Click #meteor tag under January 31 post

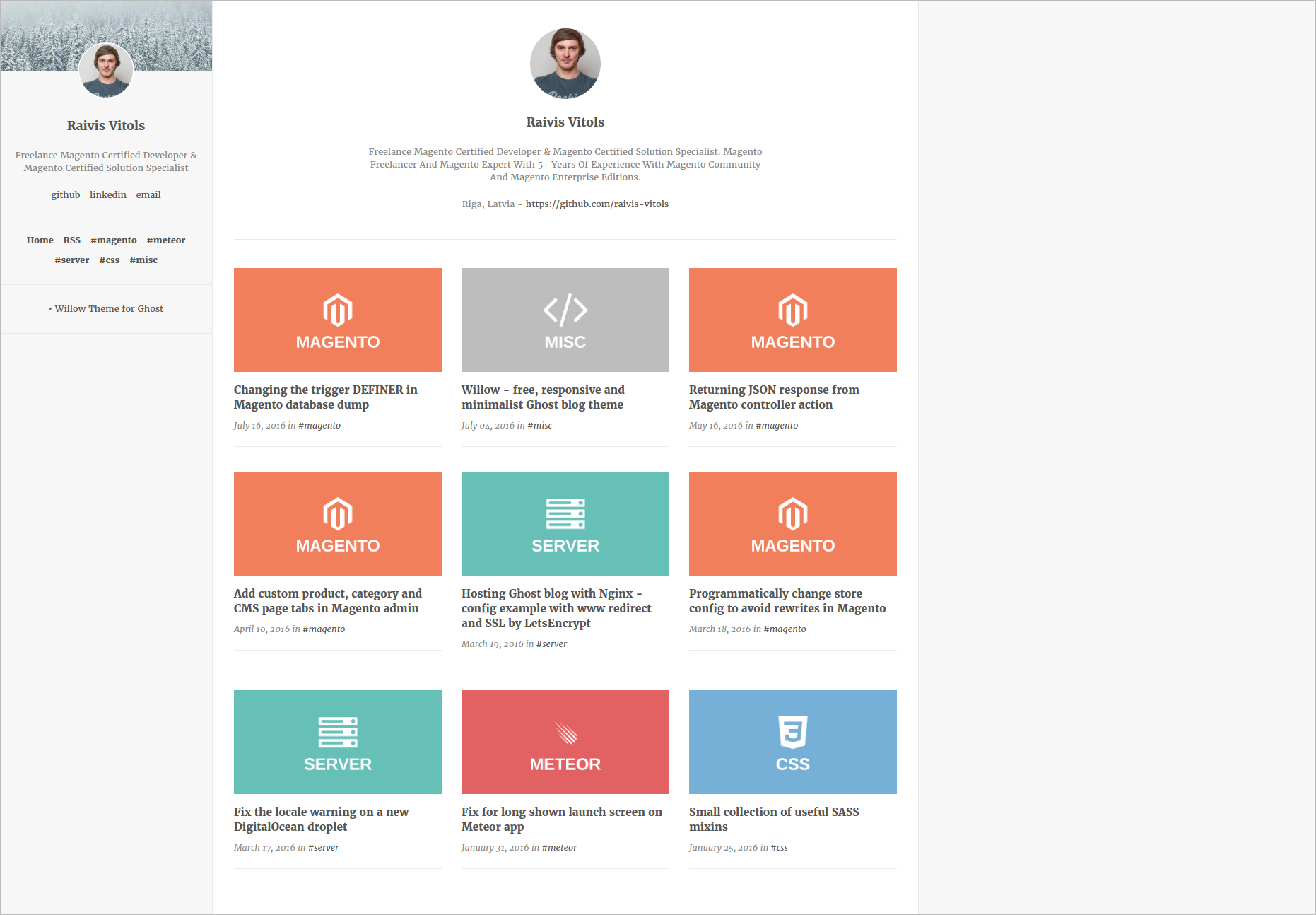559,847
